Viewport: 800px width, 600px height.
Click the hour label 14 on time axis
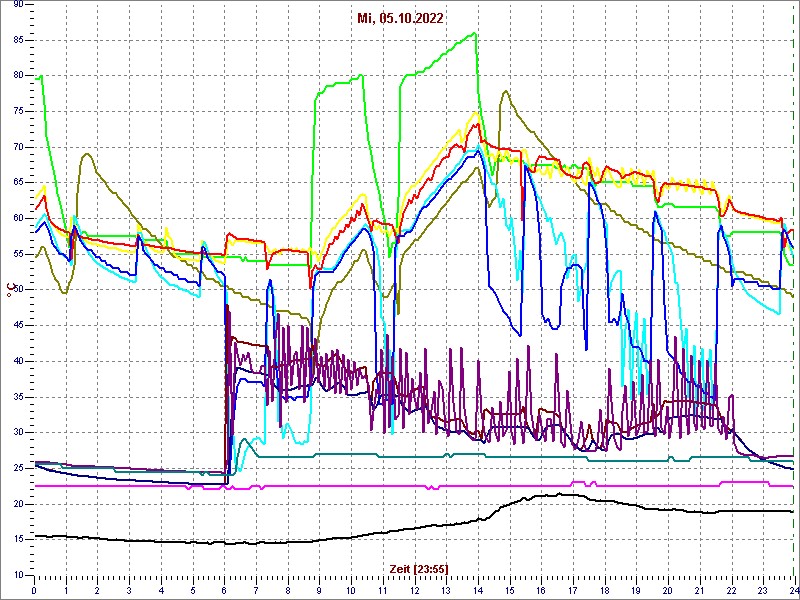(x=478, y=589)
